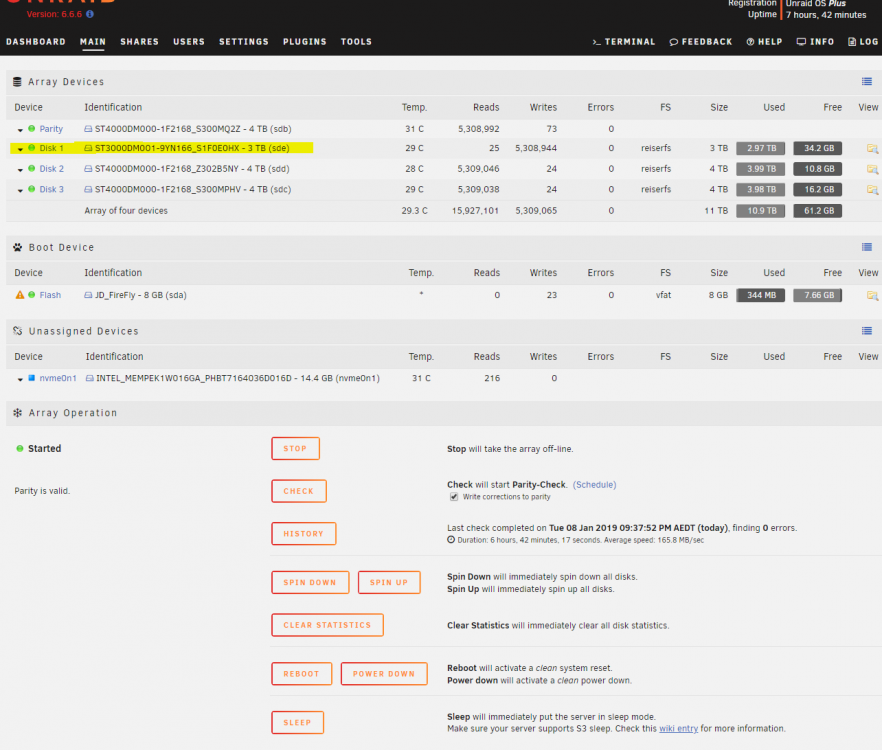Browse Disk 3 contents via View icon
The image size is (882, 750).
[x=872, y=190]
